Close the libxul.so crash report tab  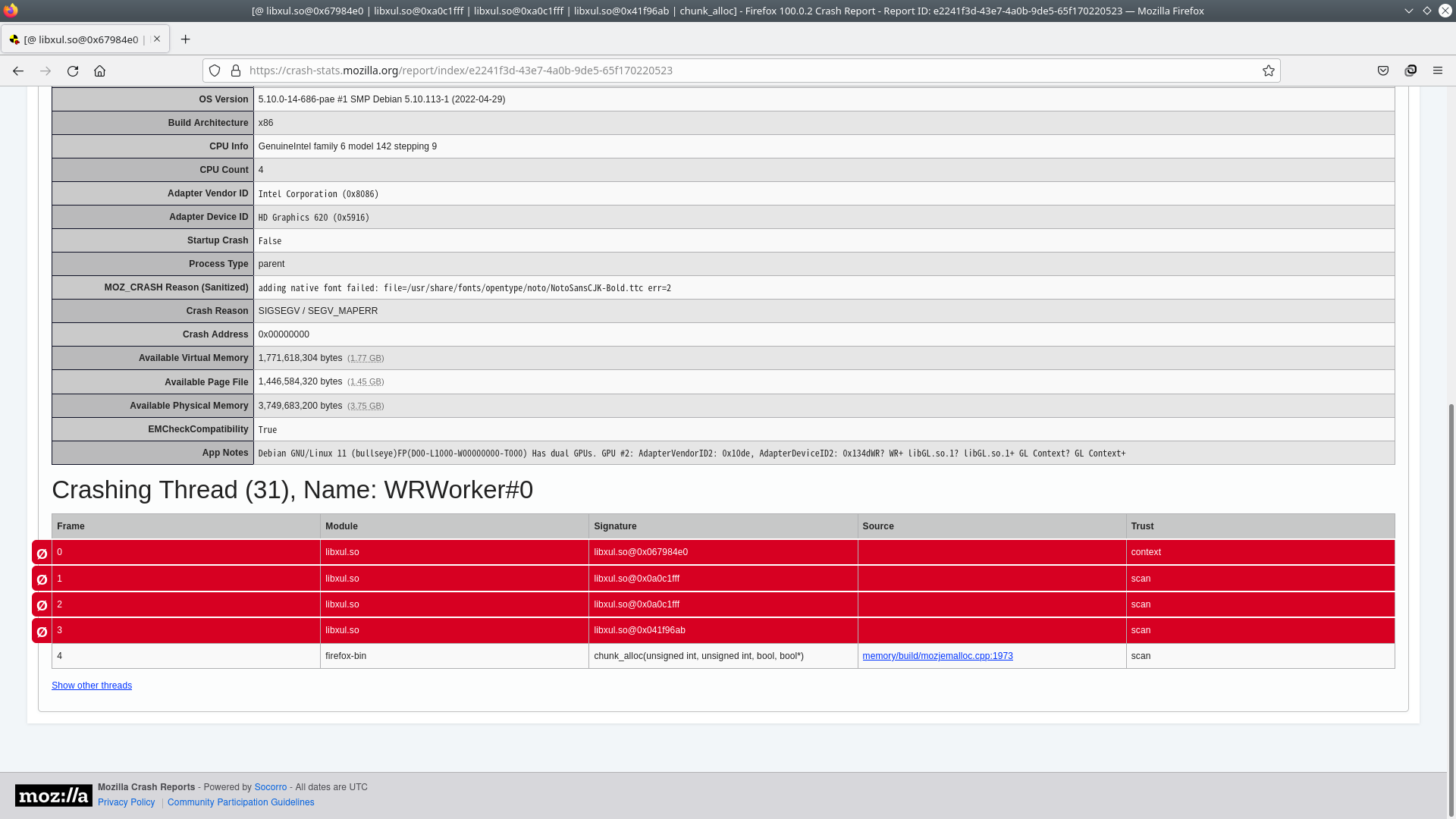[157, 39]
